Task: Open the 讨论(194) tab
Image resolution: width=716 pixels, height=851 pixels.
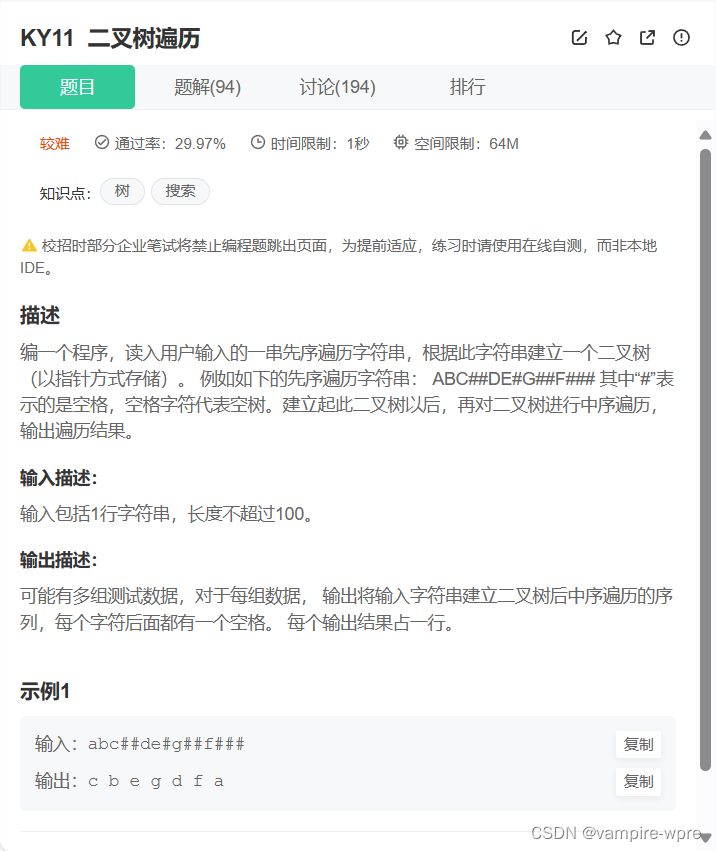Action: [337, 87]
